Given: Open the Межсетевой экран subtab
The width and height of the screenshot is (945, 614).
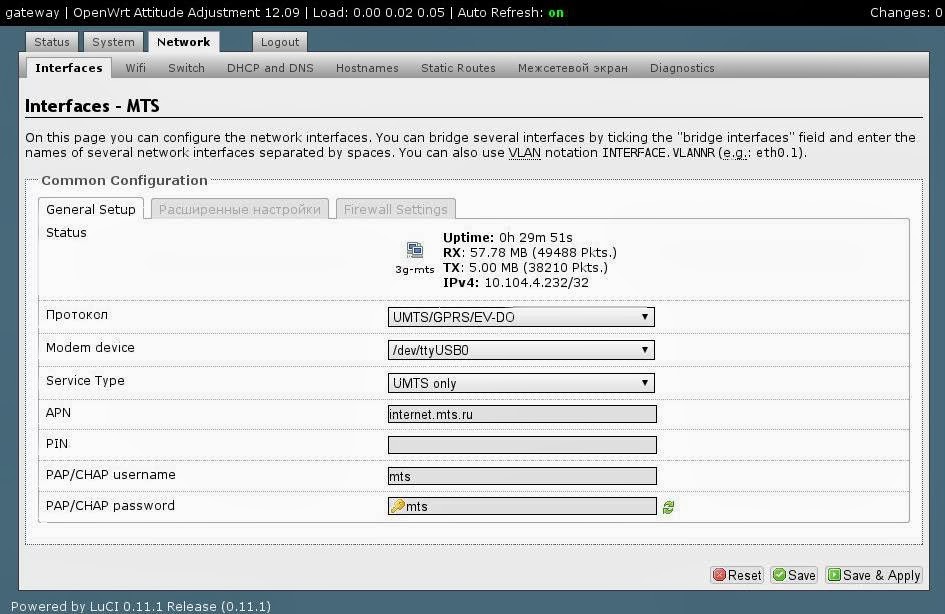Looking at the screenshot, I should click(x=573, y=68).
